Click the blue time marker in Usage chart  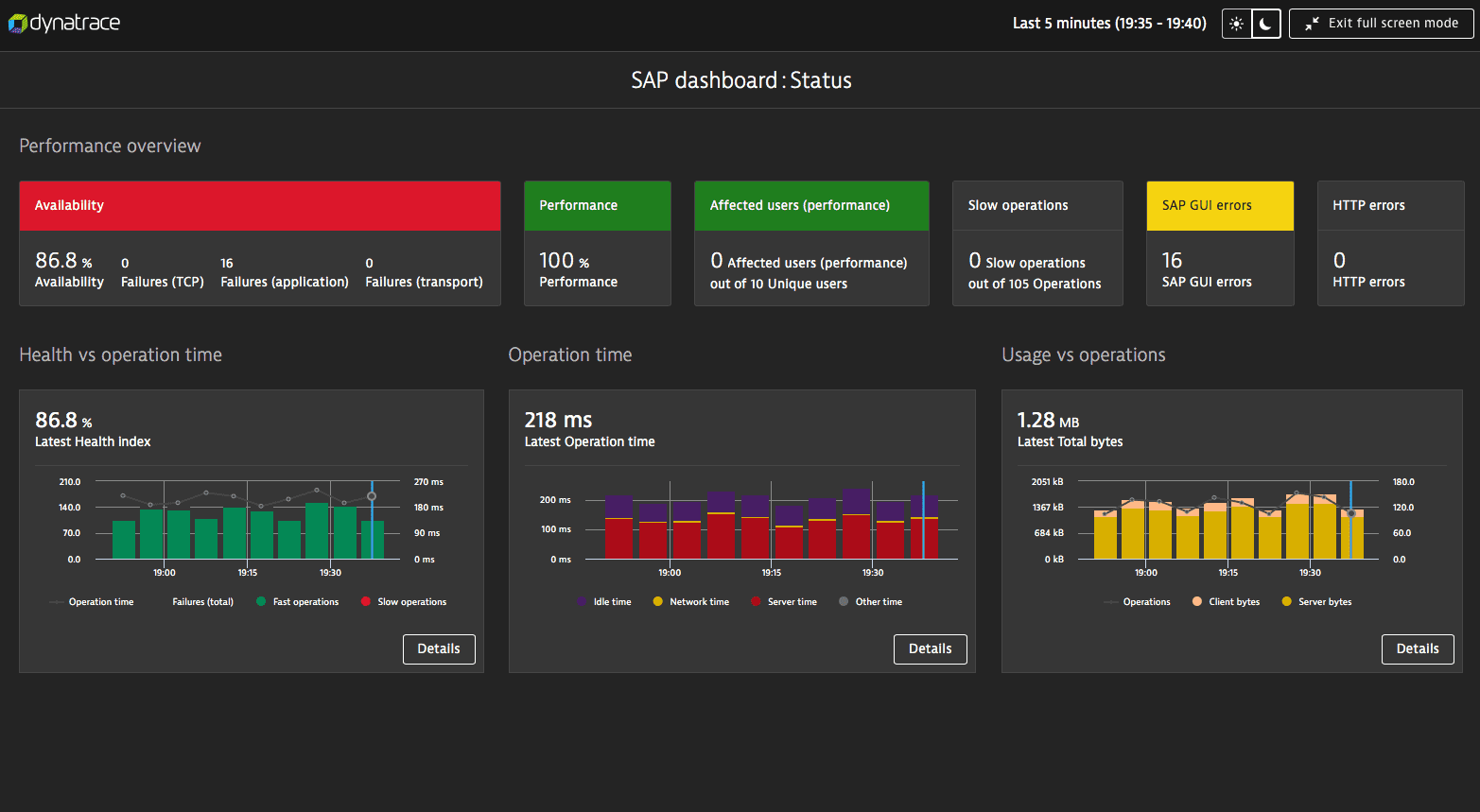(1350, 520)
